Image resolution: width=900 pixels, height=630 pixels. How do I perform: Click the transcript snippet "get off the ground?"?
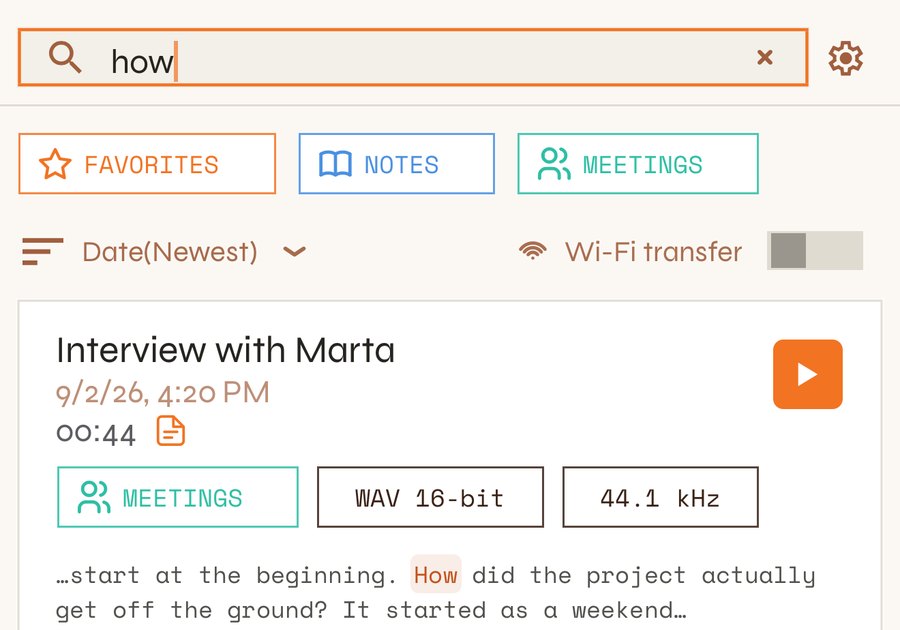click(191, 610)
